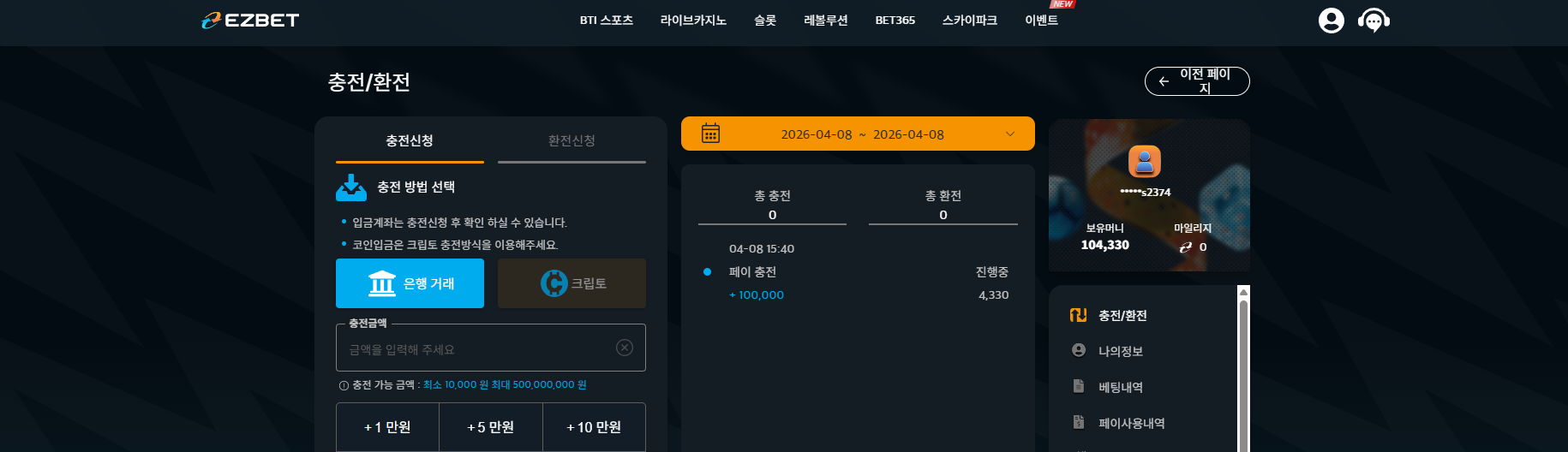Add +10 만원 to the amount
This screenshot has width=1568, height=452.
coord(594,427)
